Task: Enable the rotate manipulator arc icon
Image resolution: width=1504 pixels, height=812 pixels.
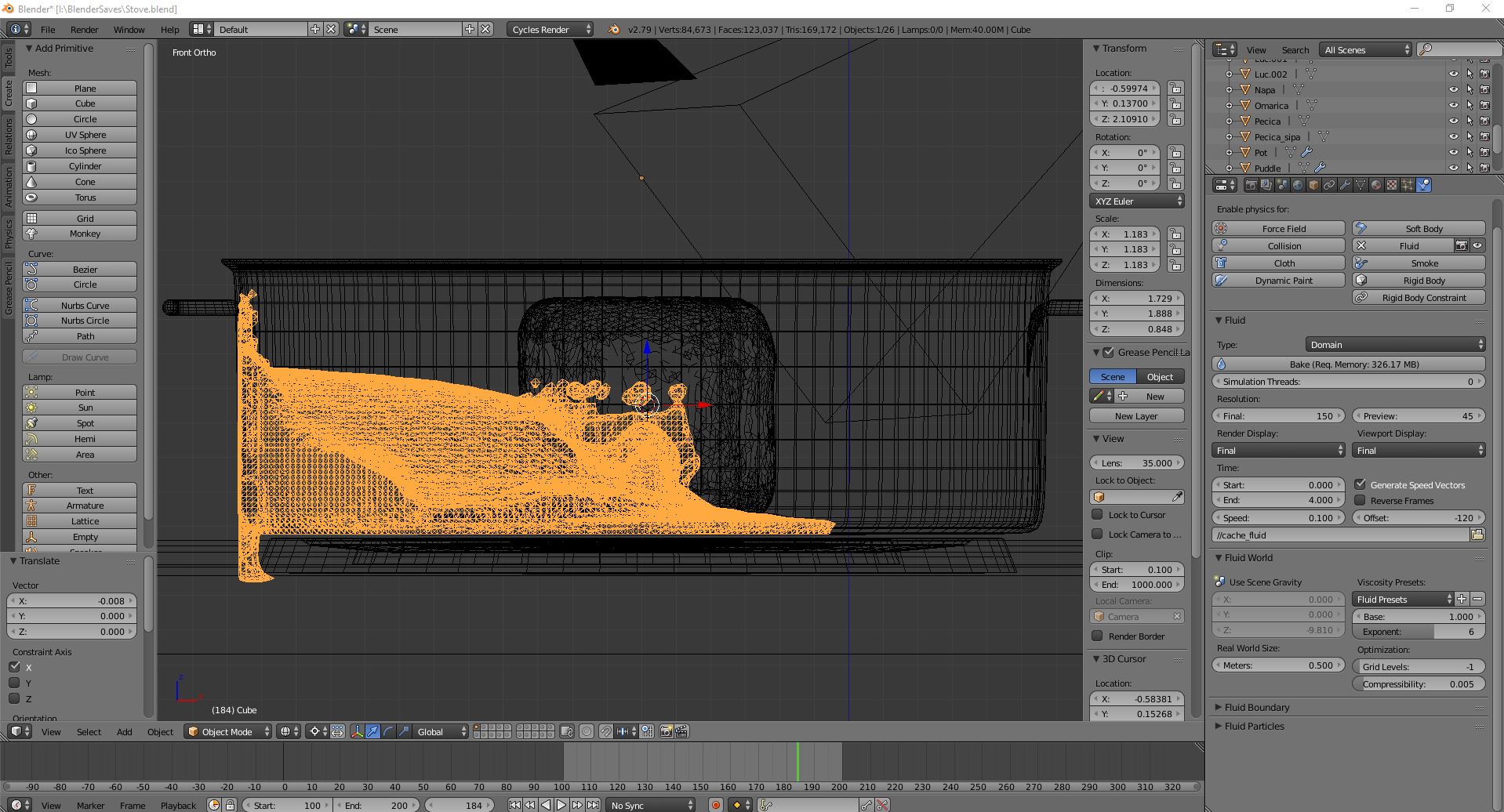Action: pyautogui.click(x=388, y=731)
